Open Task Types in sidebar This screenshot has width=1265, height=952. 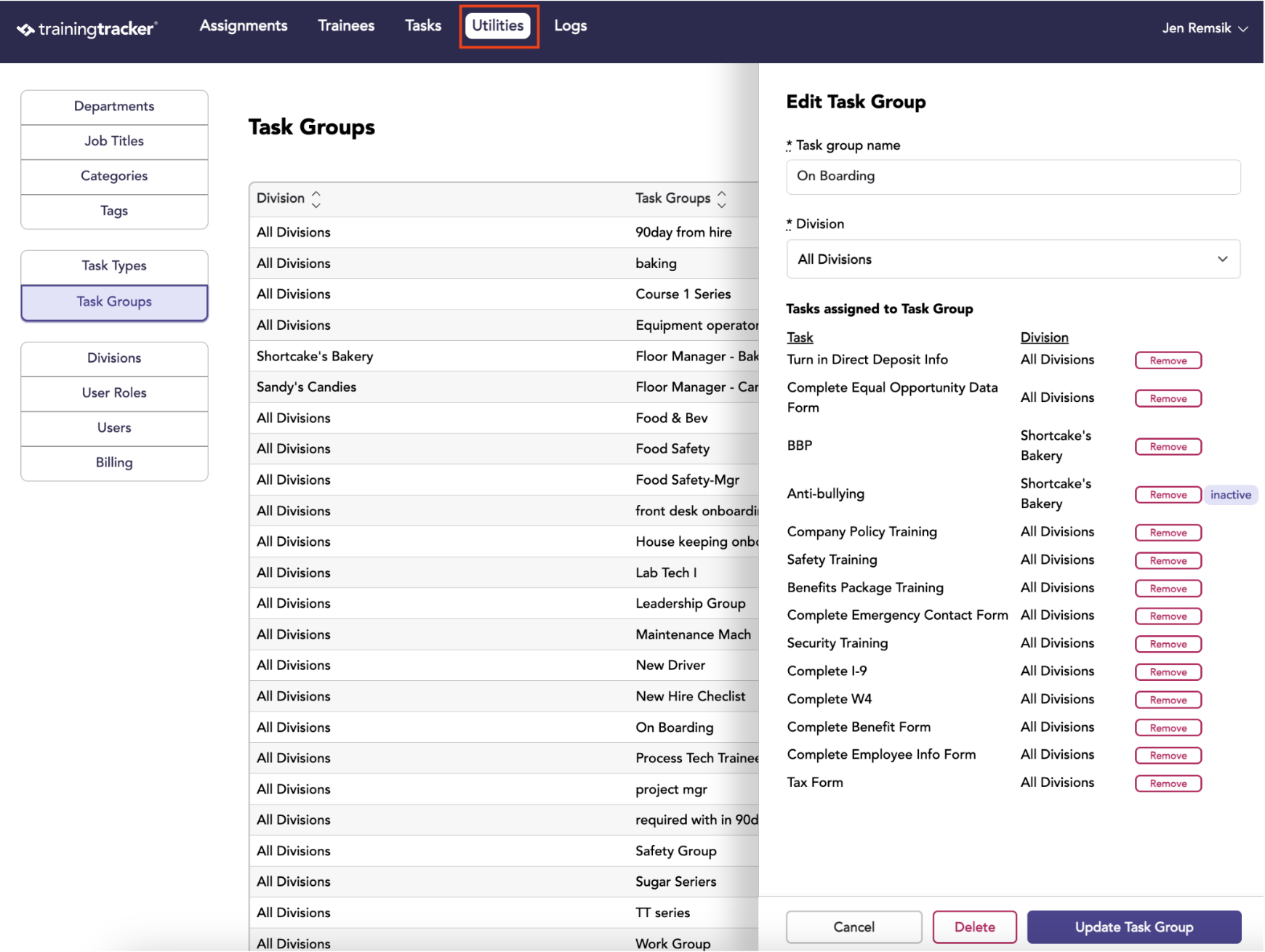coord(114,267)
